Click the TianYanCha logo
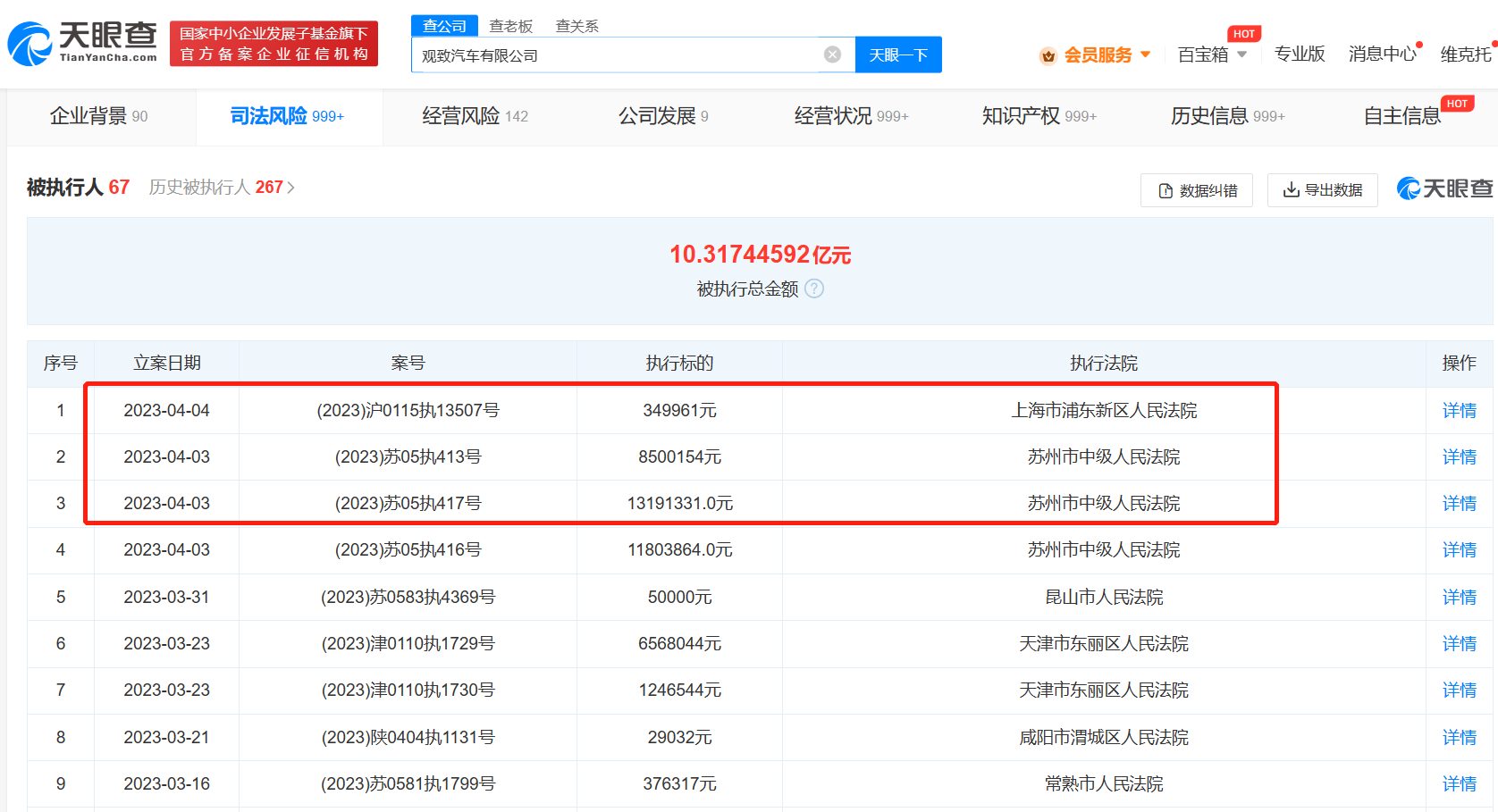The image size is (1498, 812). click(82, 44)
